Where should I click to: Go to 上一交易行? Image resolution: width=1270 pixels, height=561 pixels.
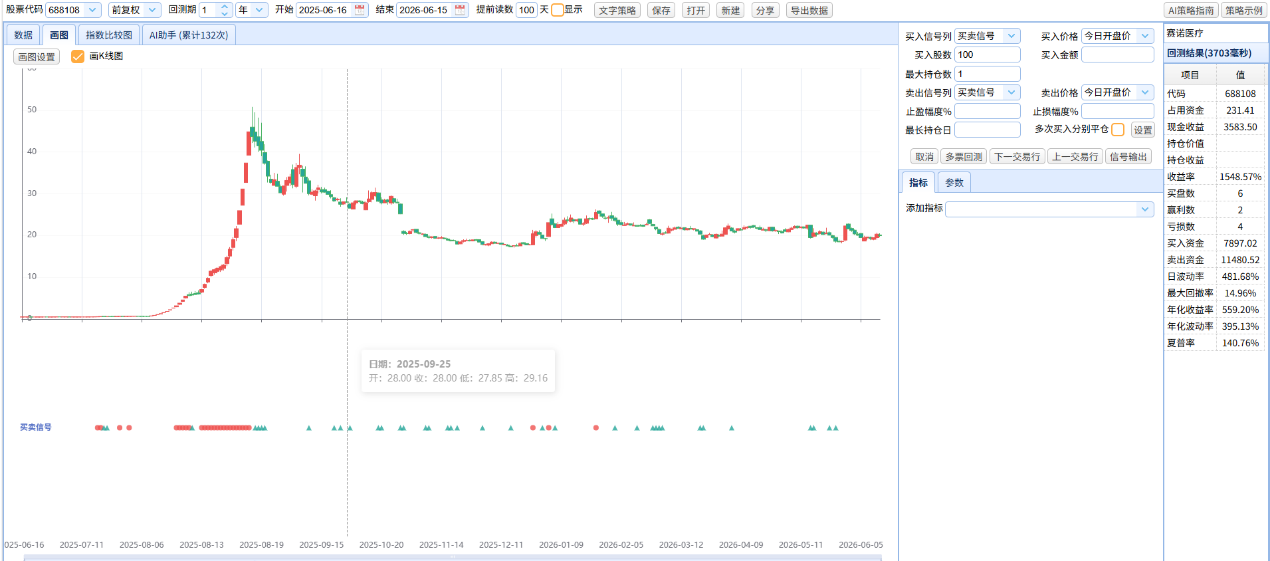click(x=1074, y=157)
